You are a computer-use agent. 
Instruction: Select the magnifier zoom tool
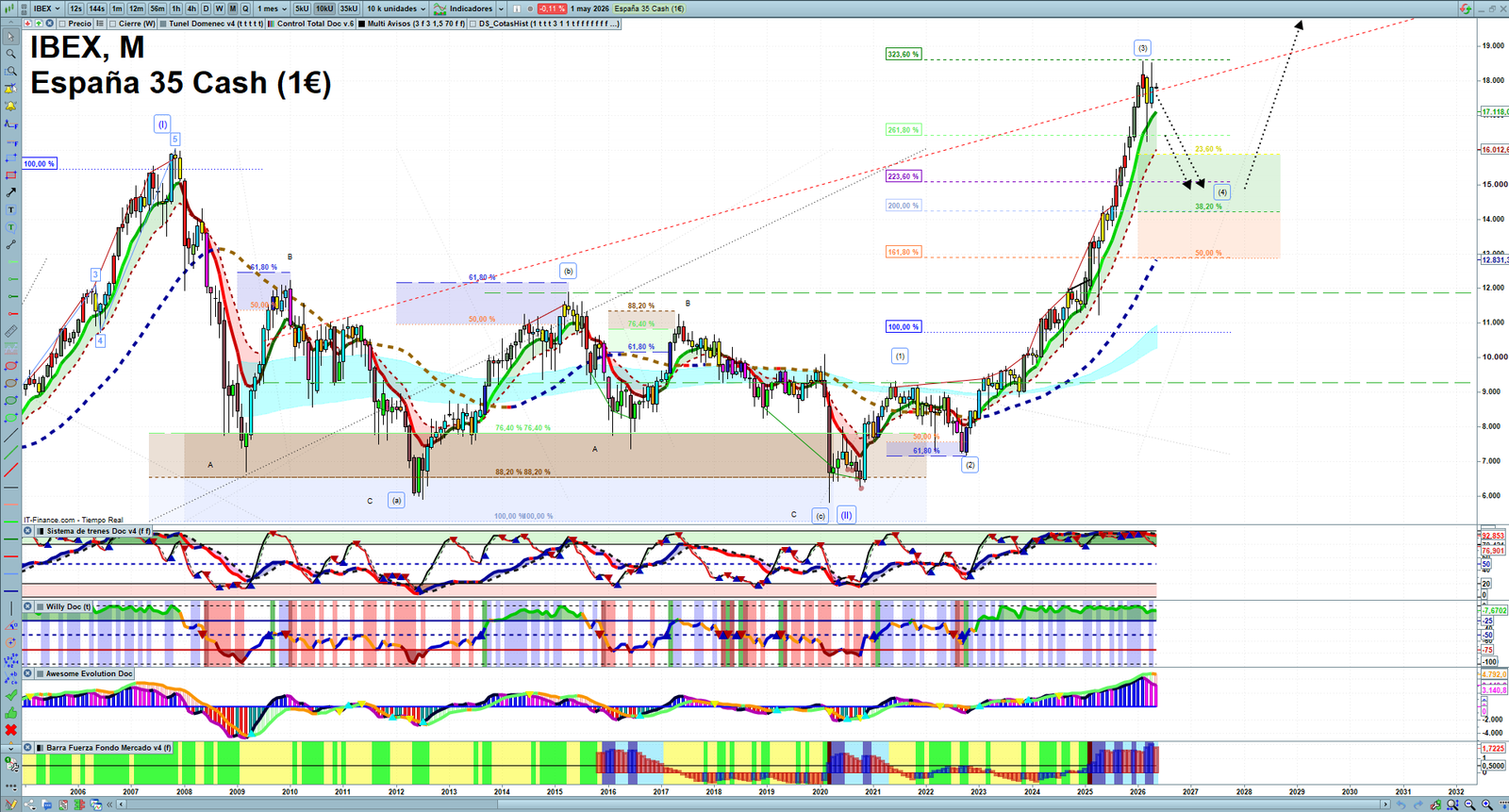click(x=11, y=54)
